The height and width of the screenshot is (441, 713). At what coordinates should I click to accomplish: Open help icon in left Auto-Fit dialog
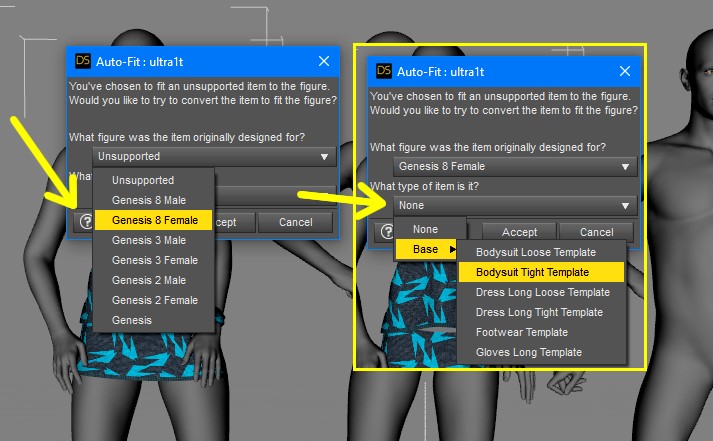click(85, 222)
